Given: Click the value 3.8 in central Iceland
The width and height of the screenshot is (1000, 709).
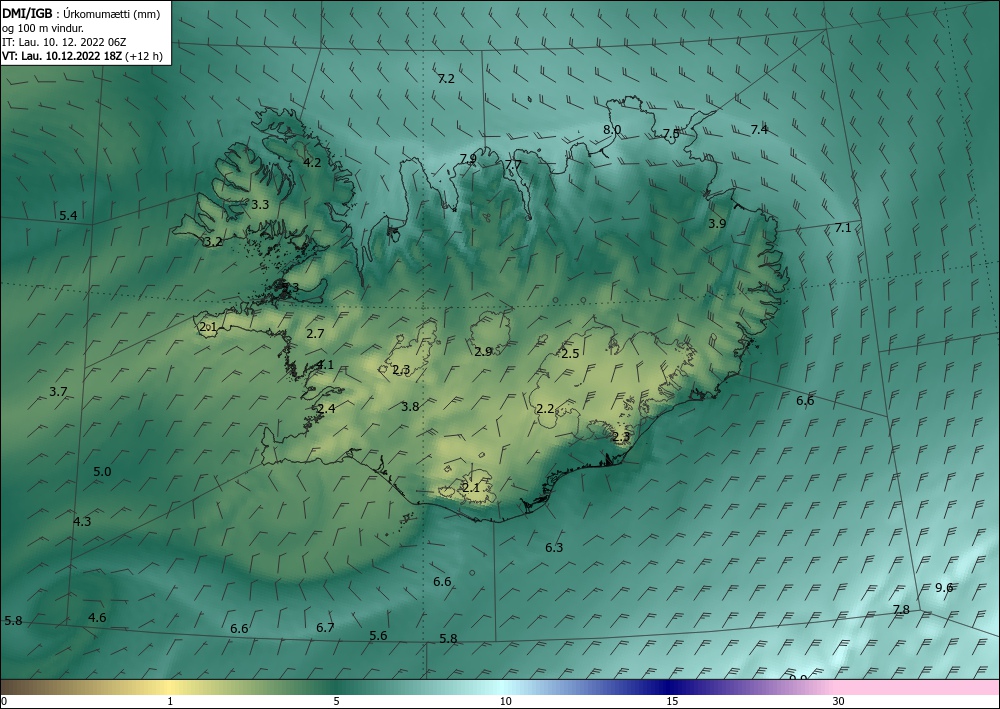Looking at the screenshot, I should point(410,406).
